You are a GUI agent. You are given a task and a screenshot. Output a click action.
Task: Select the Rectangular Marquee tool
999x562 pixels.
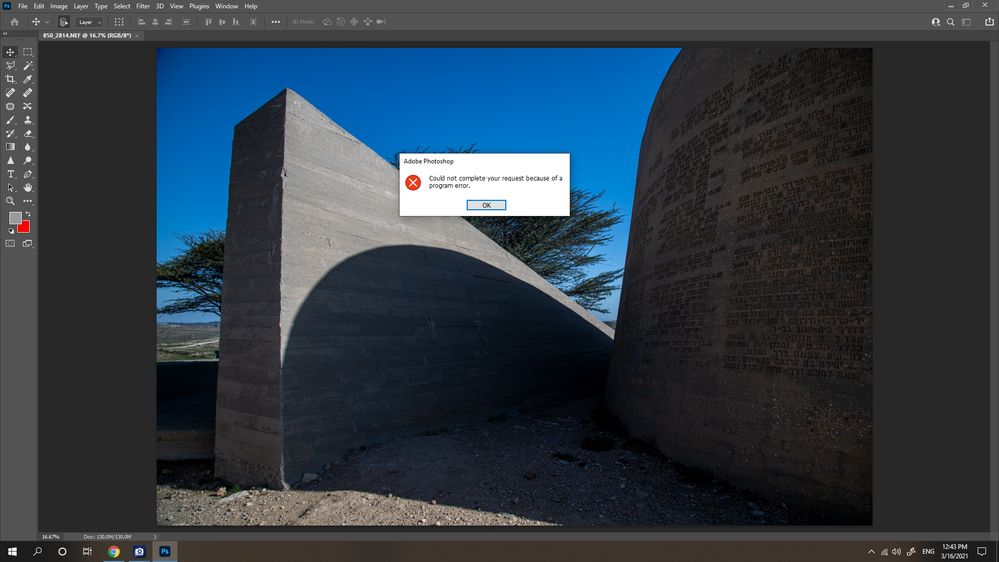[x=27, y=52]
